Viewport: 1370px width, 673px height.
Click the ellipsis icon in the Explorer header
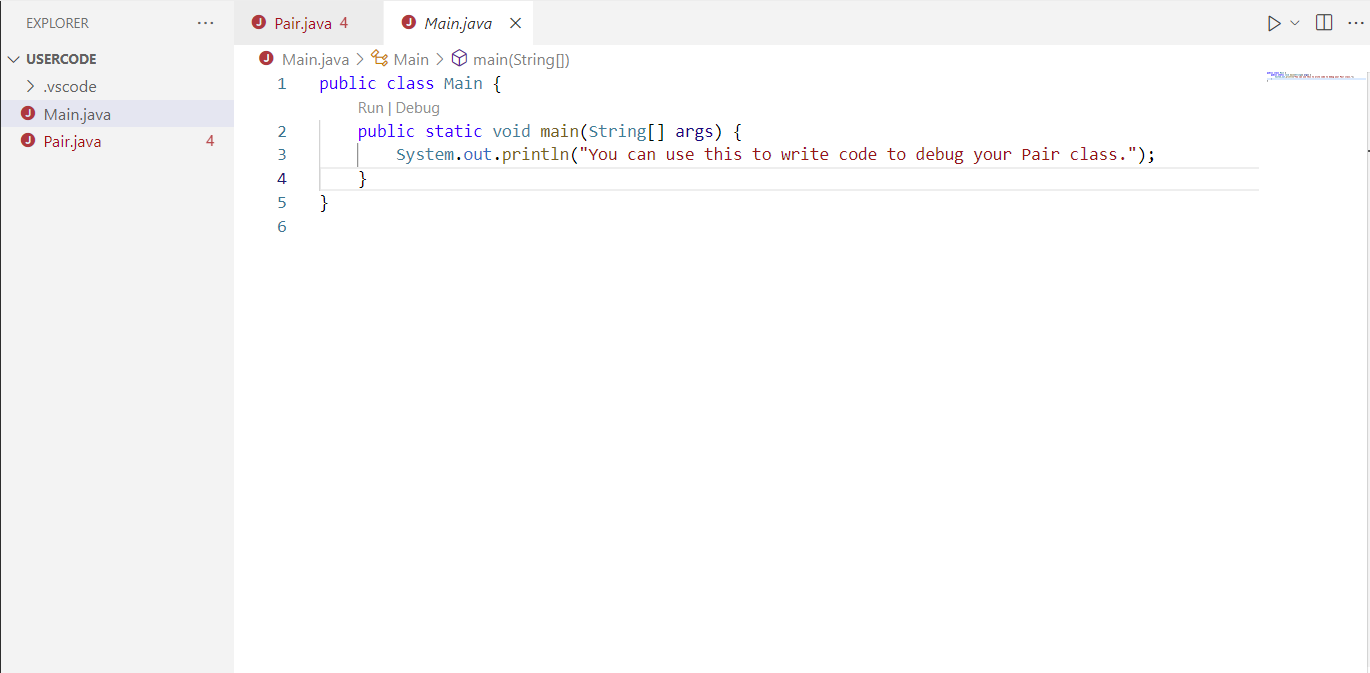coord(206,22)
